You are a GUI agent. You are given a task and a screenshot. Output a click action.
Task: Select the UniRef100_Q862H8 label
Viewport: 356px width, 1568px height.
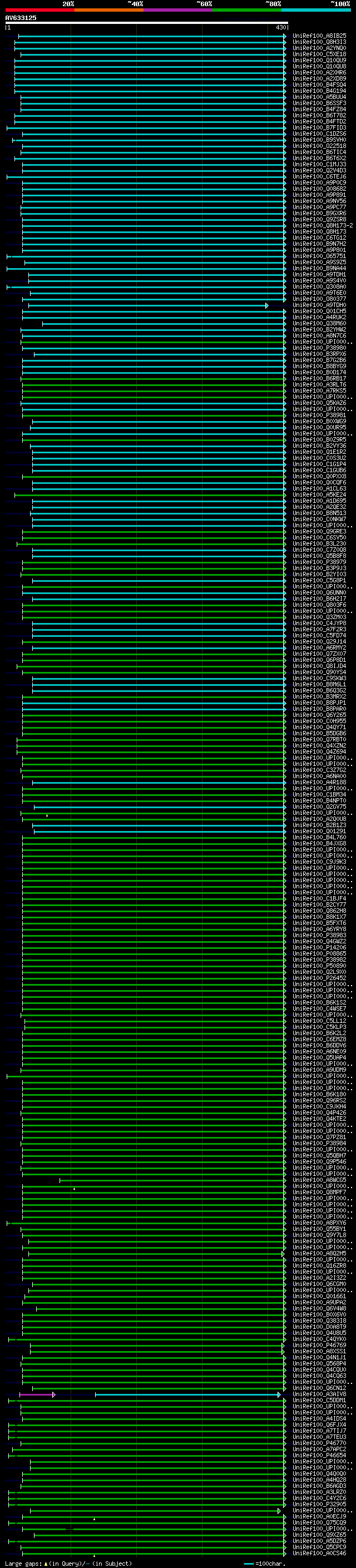(x=319, y=911)
